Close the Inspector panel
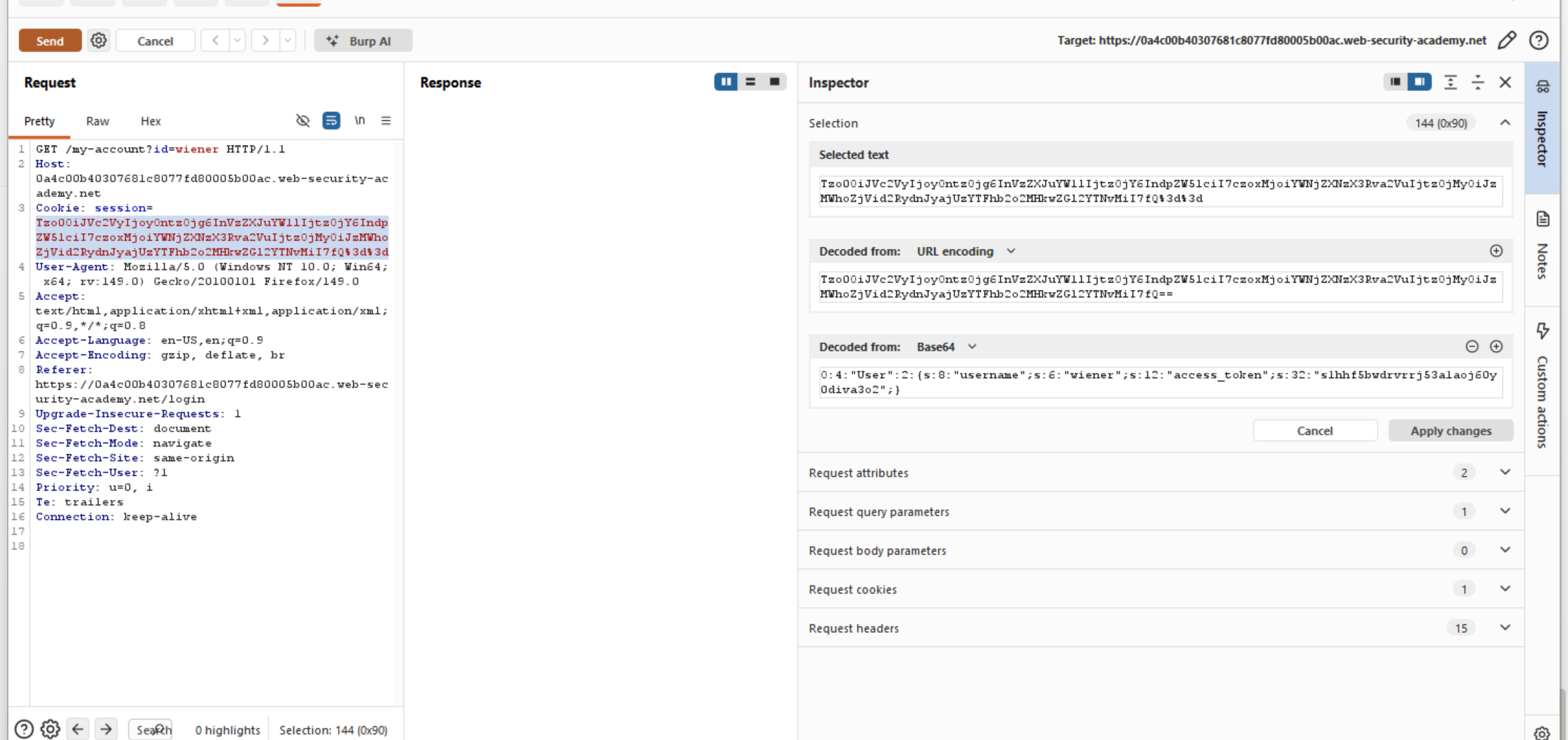1568x740 pixels. [x=1505, y=82]
